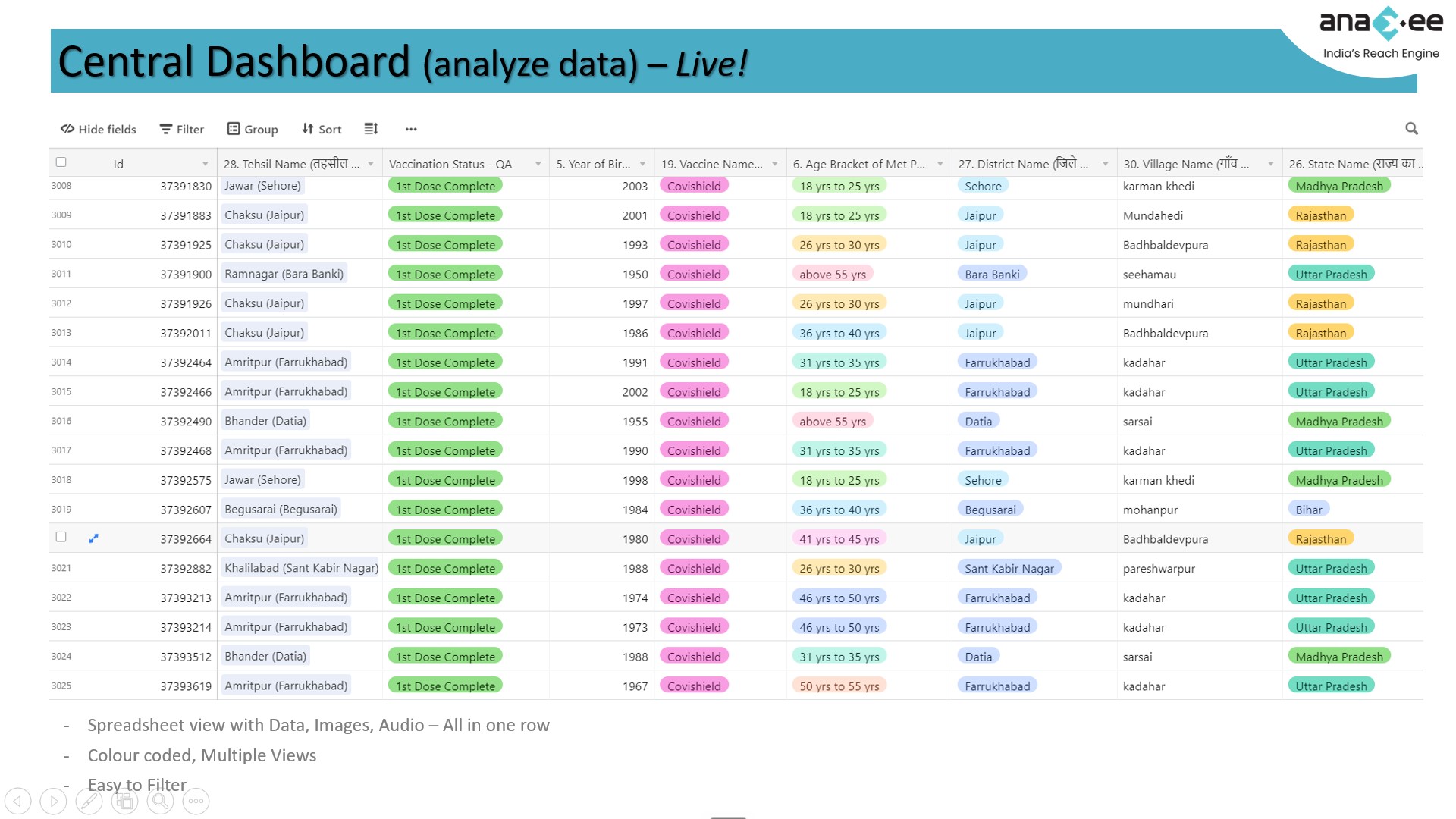Open the Sort menu

click(x=322, y=129)
